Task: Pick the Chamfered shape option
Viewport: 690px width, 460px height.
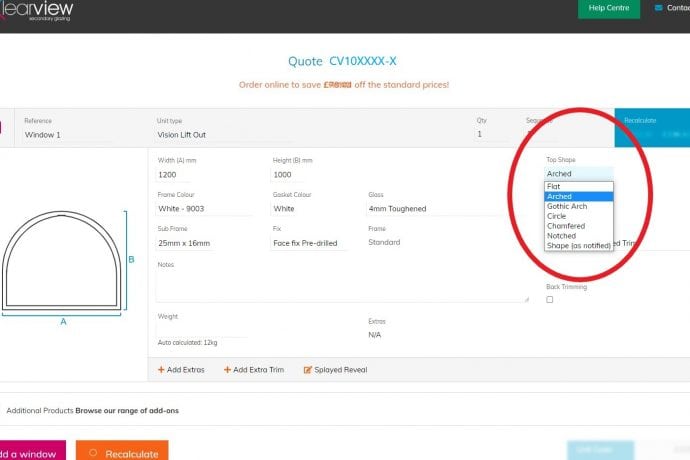Action: coord(566,226)
